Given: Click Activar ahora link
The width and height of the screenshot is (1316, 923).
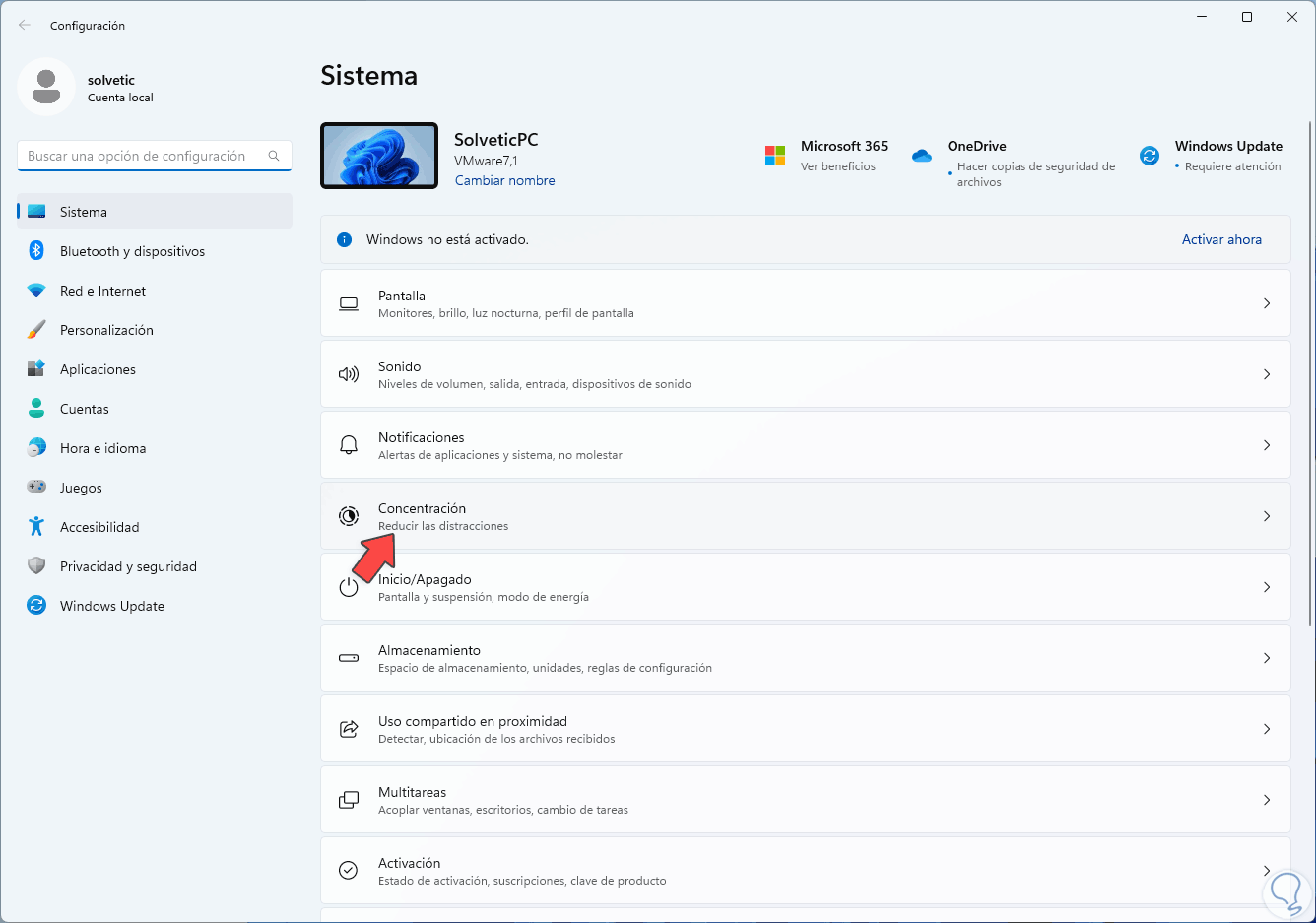Looking at the screenshot, I should (1221, 239).
